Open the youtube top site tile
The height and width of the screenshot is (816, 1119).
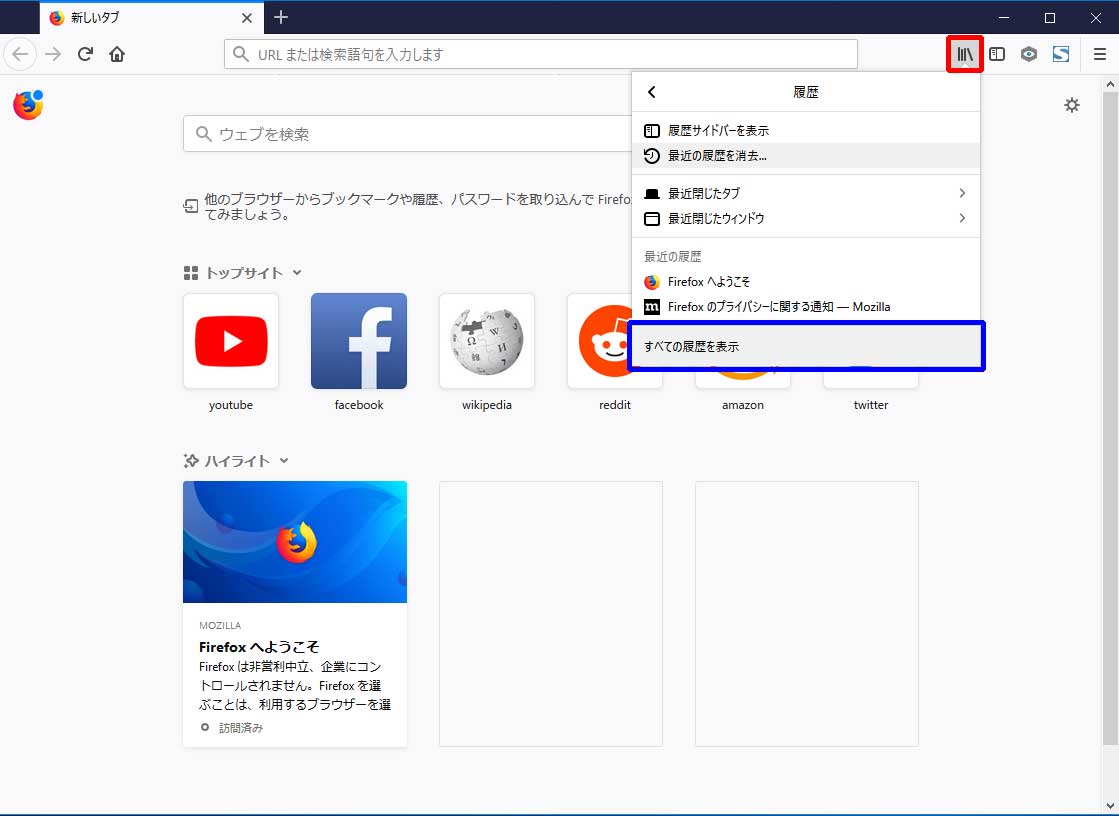coord(231,341)
